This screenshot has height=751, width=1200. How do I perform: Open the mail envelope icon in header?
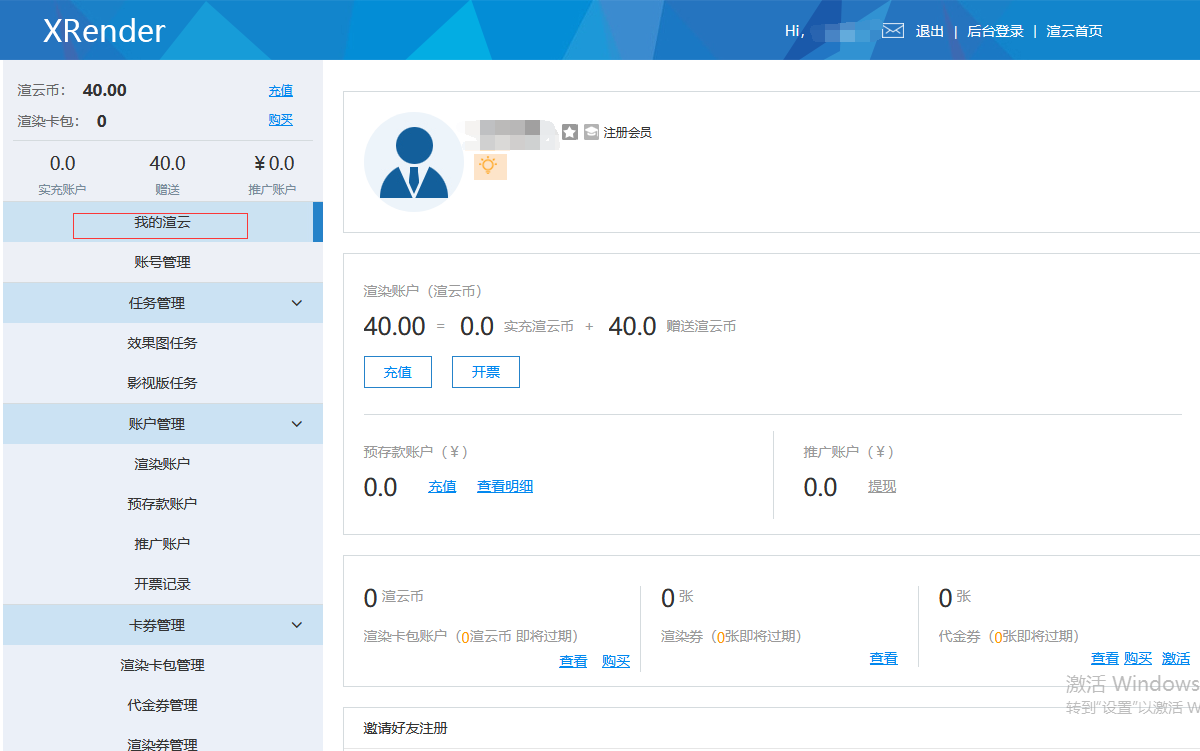(893, 31)
